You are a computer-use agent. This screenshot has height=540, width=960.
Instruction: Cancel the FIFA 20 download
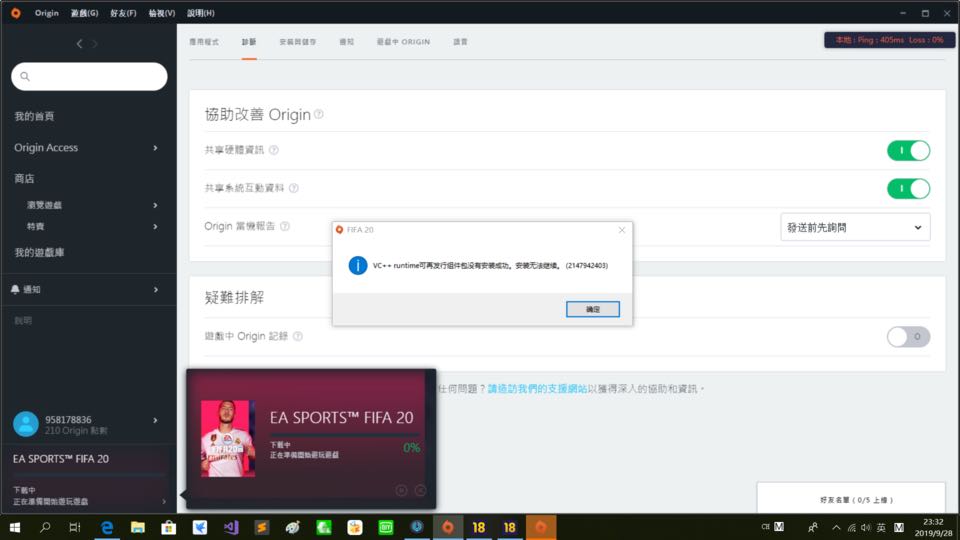421,490
